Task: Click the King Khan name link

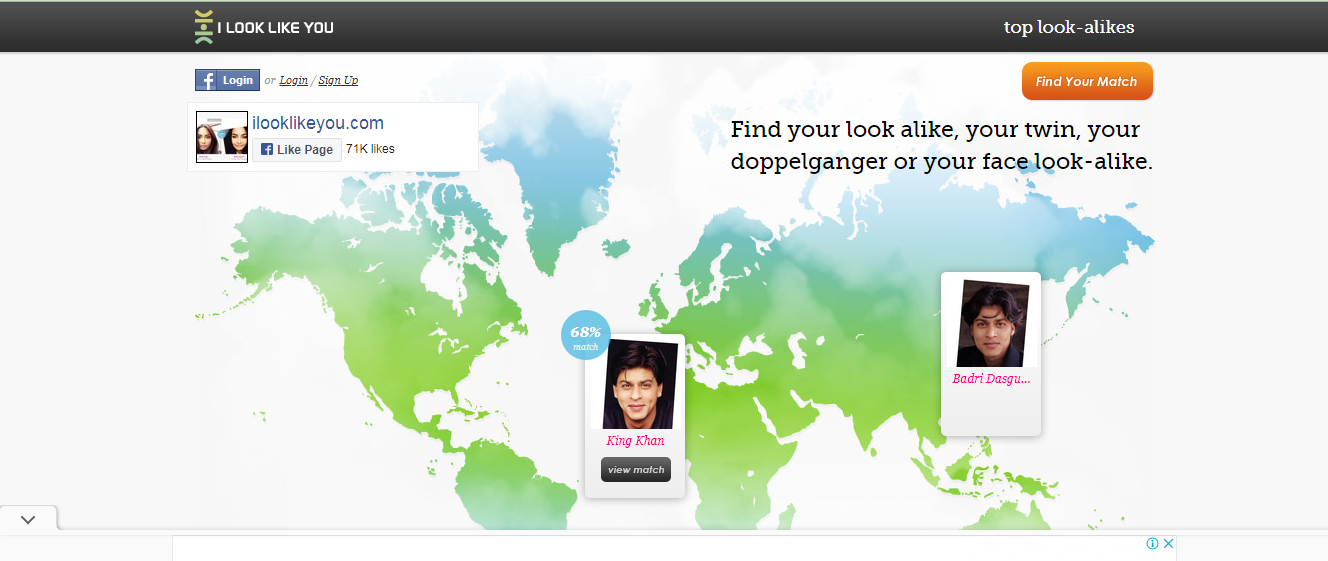Action: click(635, 440)
